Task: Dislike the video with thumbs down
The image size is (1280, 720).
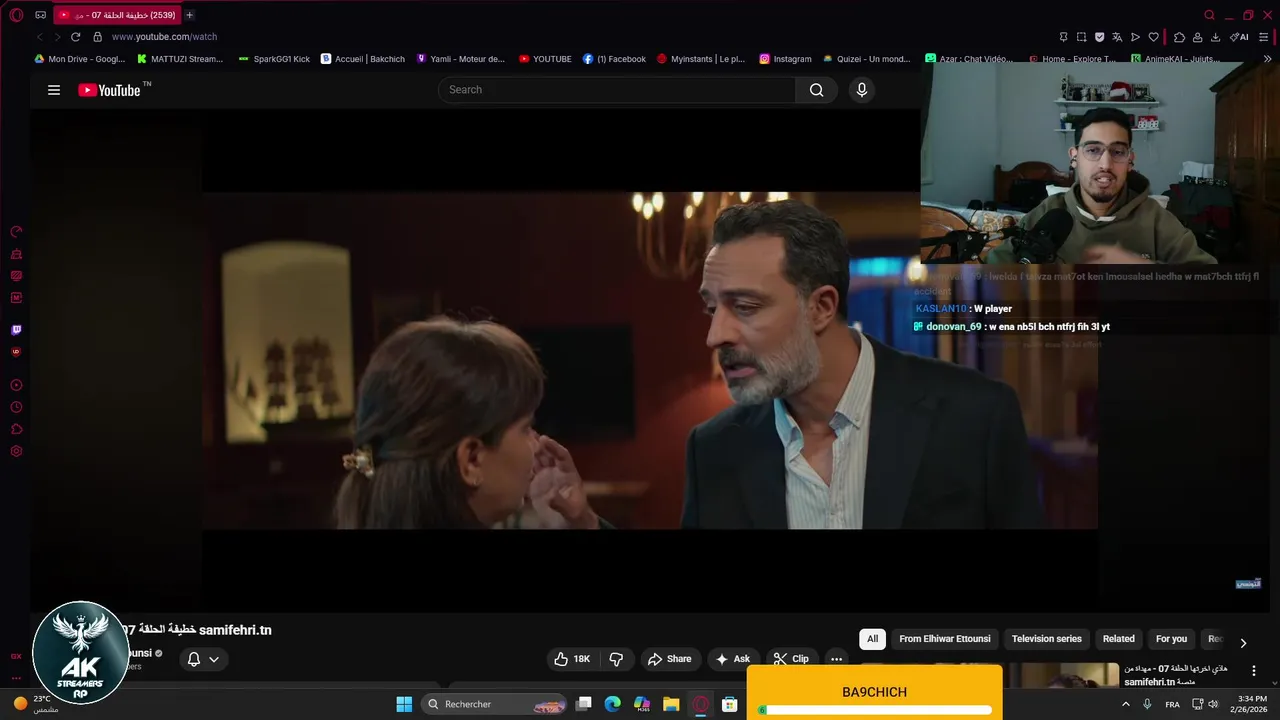Action: (616, 659)
